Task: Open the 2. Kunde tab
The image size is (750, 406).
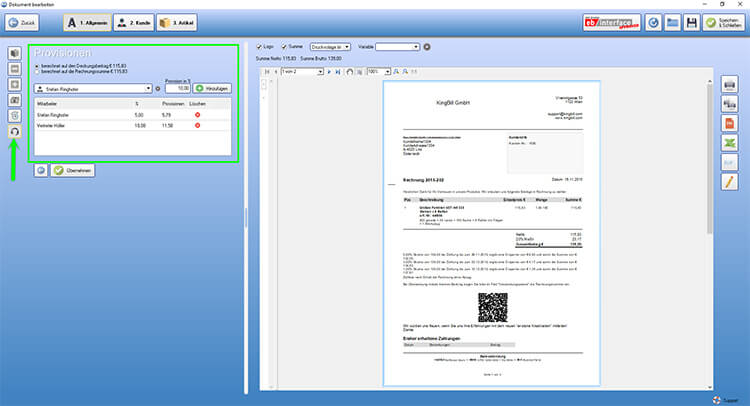Action: pos(134,22)
